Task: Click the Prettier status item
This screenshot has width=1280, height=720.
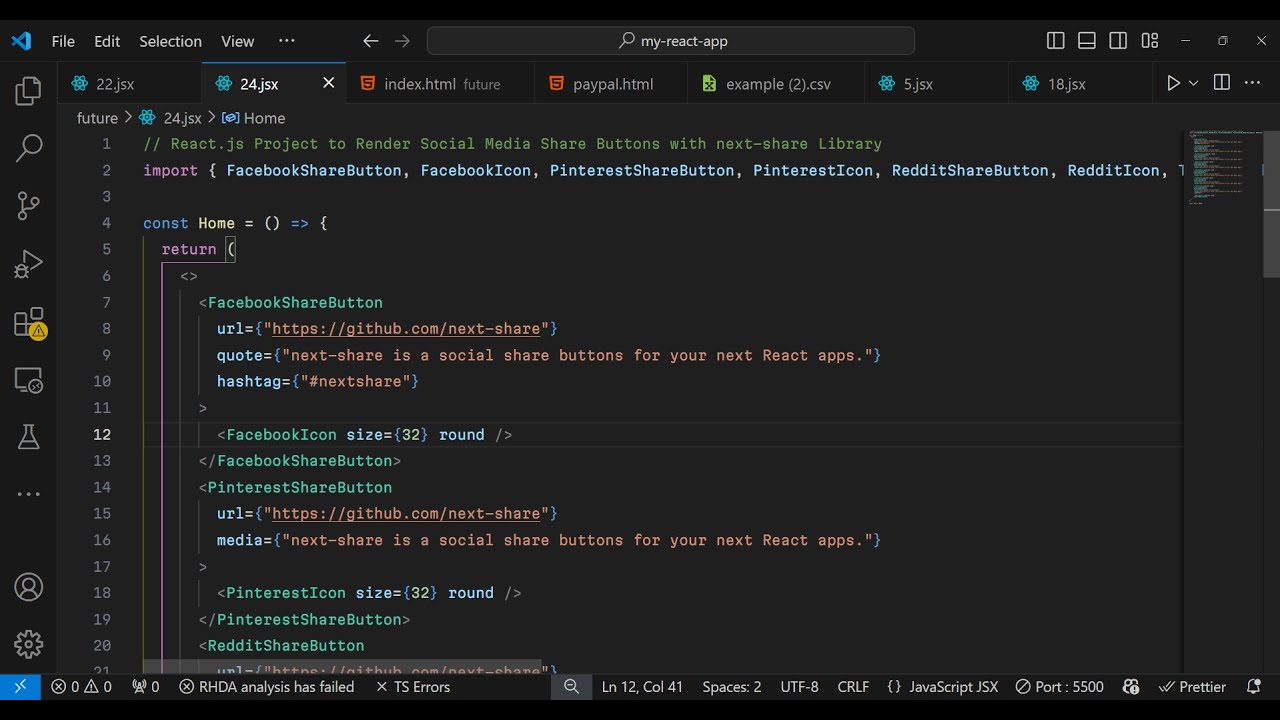Action: tap(1192, 687)
